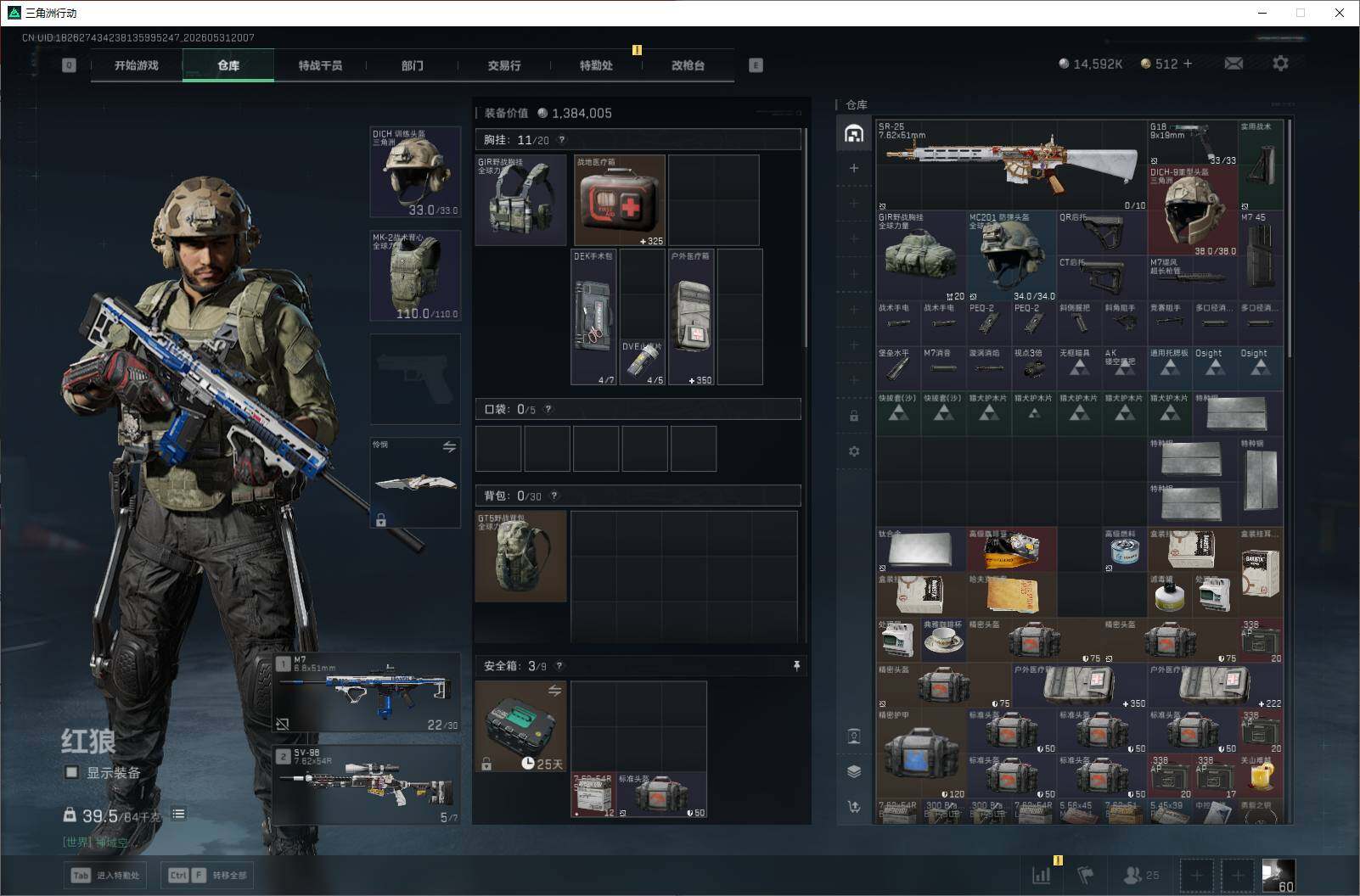Click the help icon beside 背包 0/30
The height and width of the screenshot is (896, 1360).
coord(554,496)
